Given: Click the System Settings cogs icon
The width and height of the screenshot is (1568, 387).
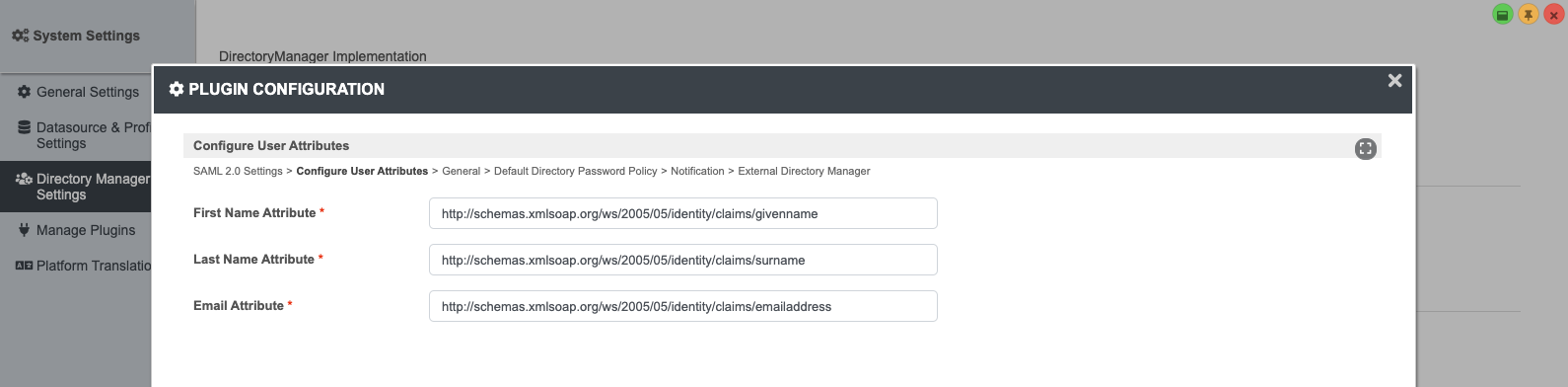Looking at the screenshot, I should pyautogui.click(x=20, y=36).
